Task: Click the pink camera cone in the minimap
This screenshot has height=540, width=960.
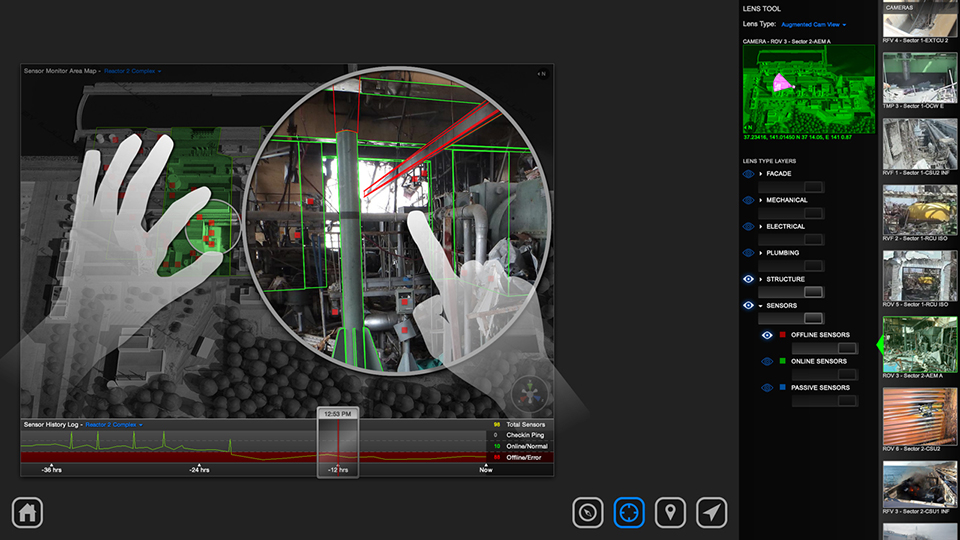Action: coord(782,82)
